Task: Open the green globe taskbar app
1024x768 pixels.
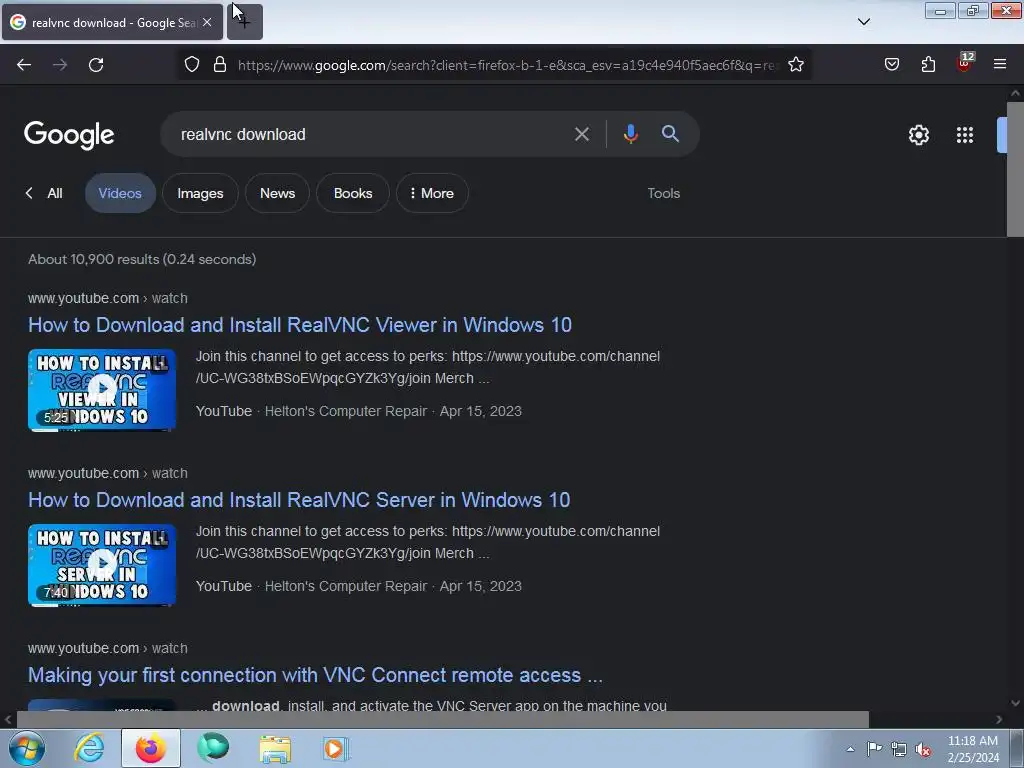Action: 213,748
